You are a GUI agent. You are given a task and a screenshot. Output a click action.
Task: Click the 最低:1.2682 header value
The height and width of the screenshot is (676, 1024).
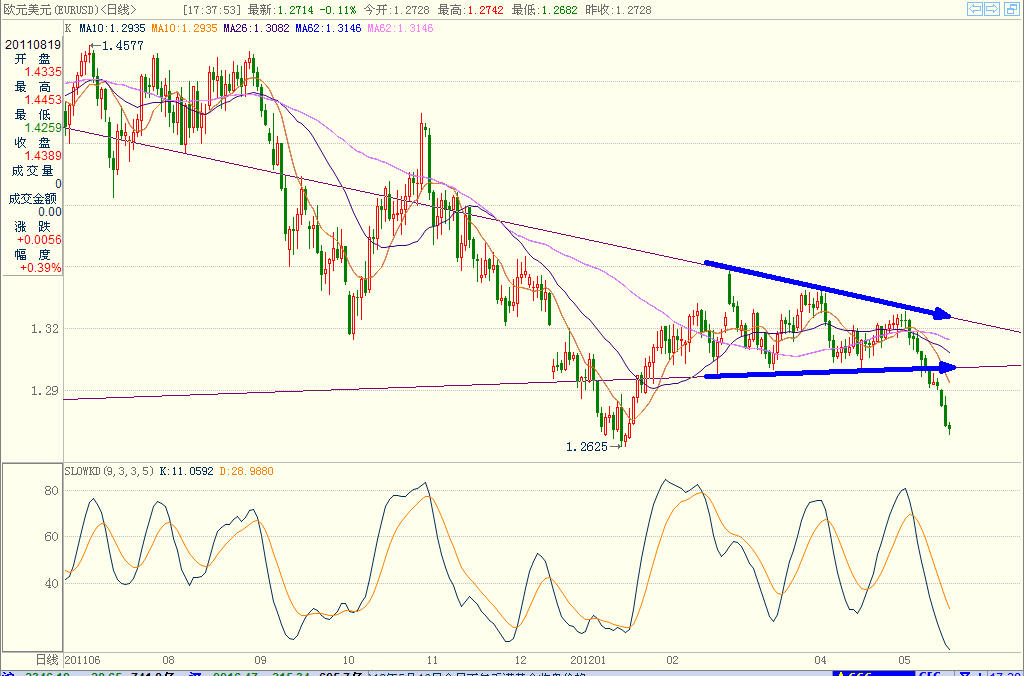pos(545,10)
